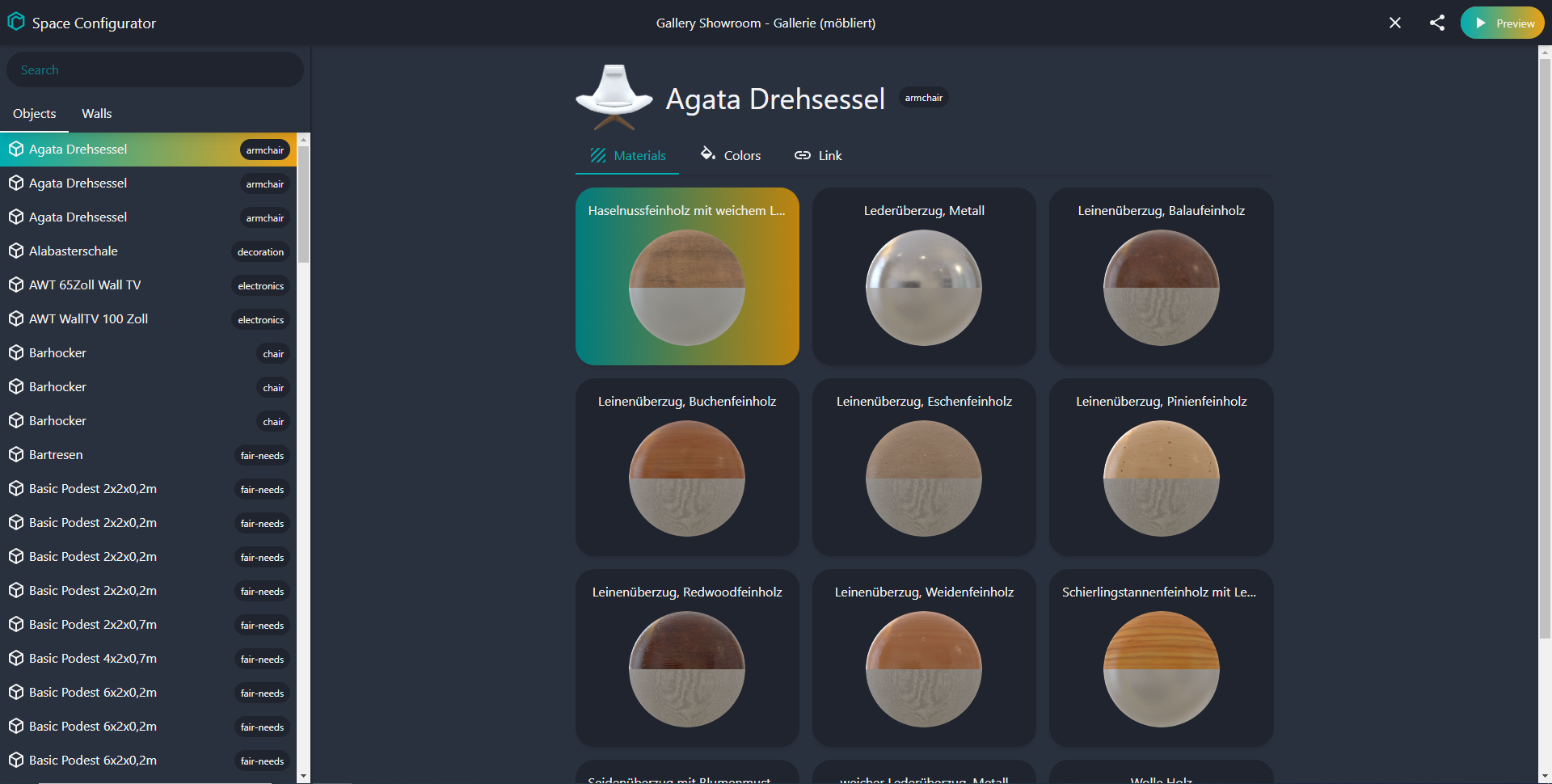Click fair-needs tag on Basic Podest 4x2x0,7m
This screenshot has width=1552, height=784.
pos(262,660)
